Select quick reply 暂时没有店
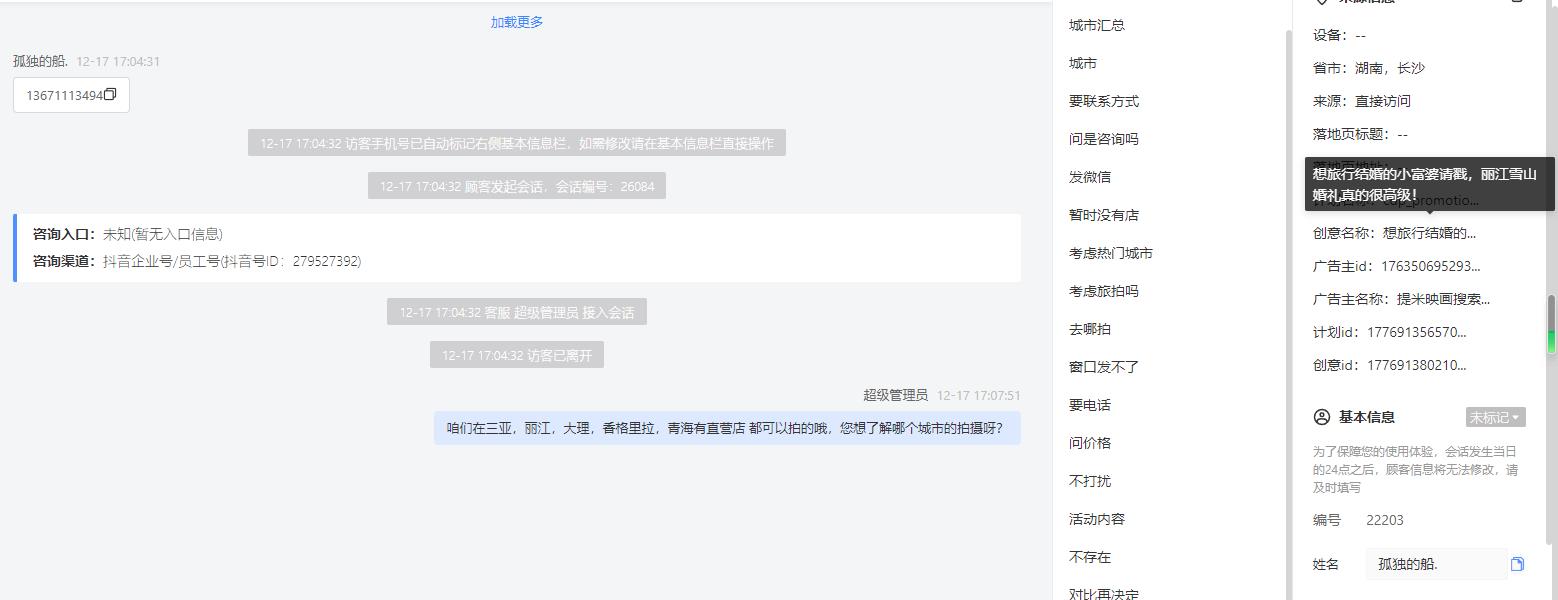The image size is (1558, 600). (x=1104, y=215)
